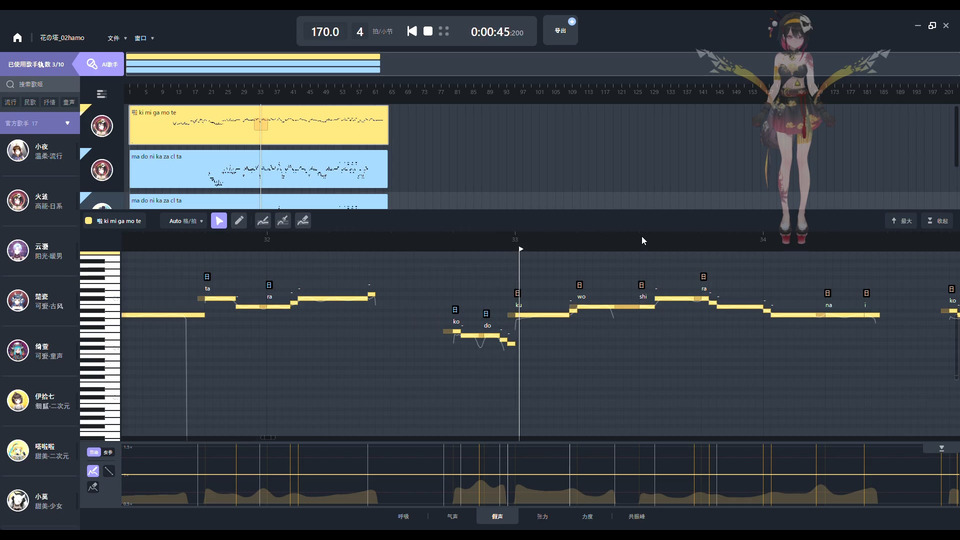Click the lyric icon above note 'ko'
Viewport: 960px width, 540px height.
455,310
